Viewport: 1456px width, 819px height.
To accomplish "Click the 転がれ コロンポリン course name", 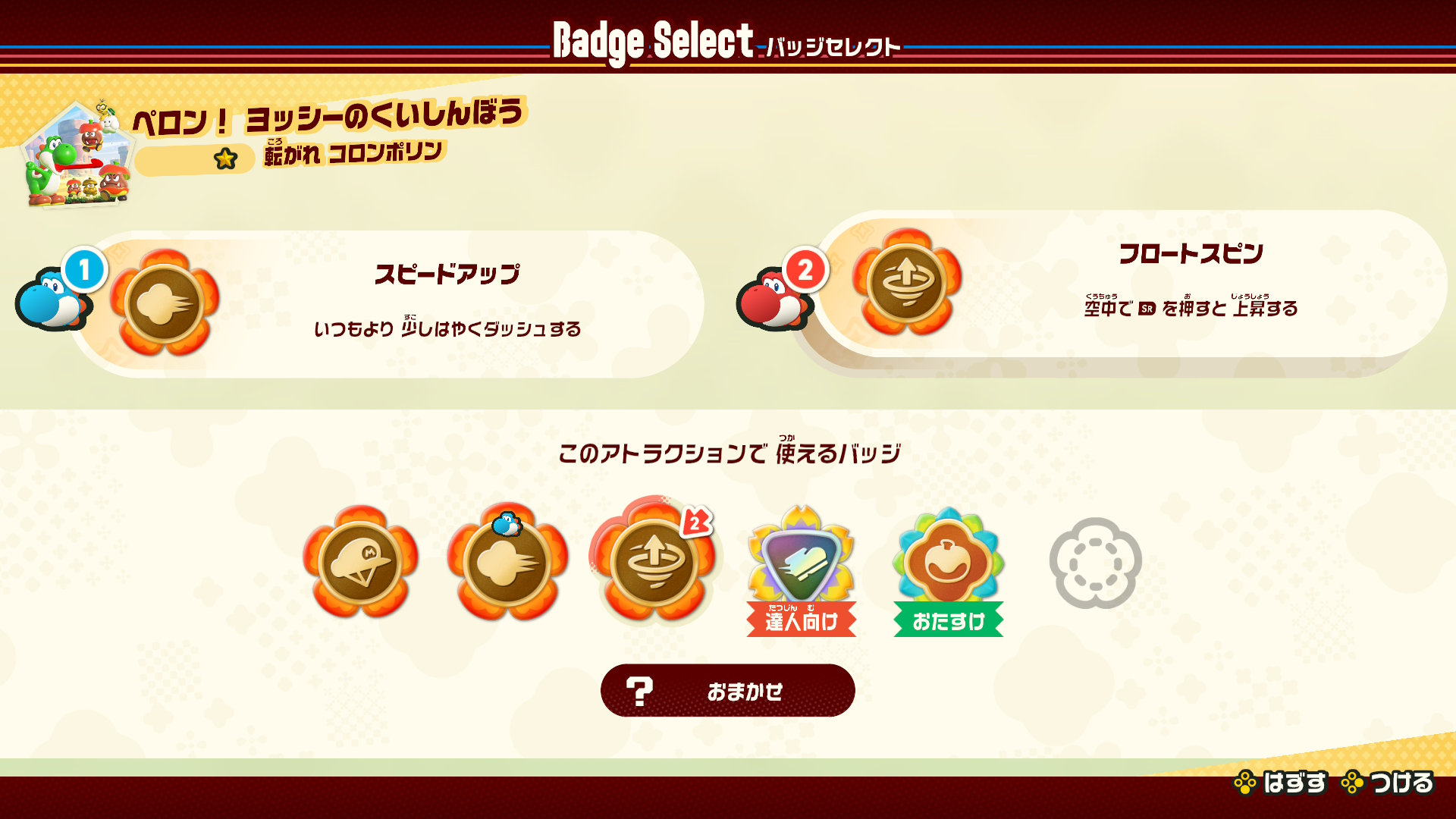I will click(353, 152).
